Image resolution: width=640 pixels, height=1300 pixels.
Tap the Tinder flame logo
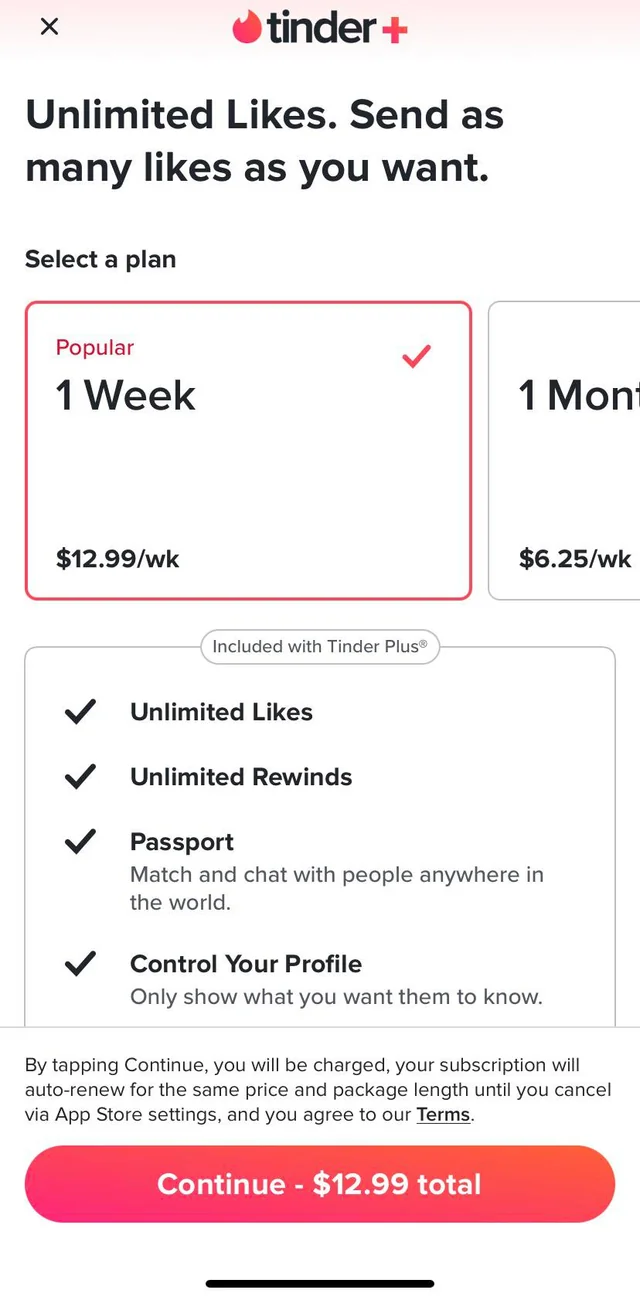pos(247,27)
